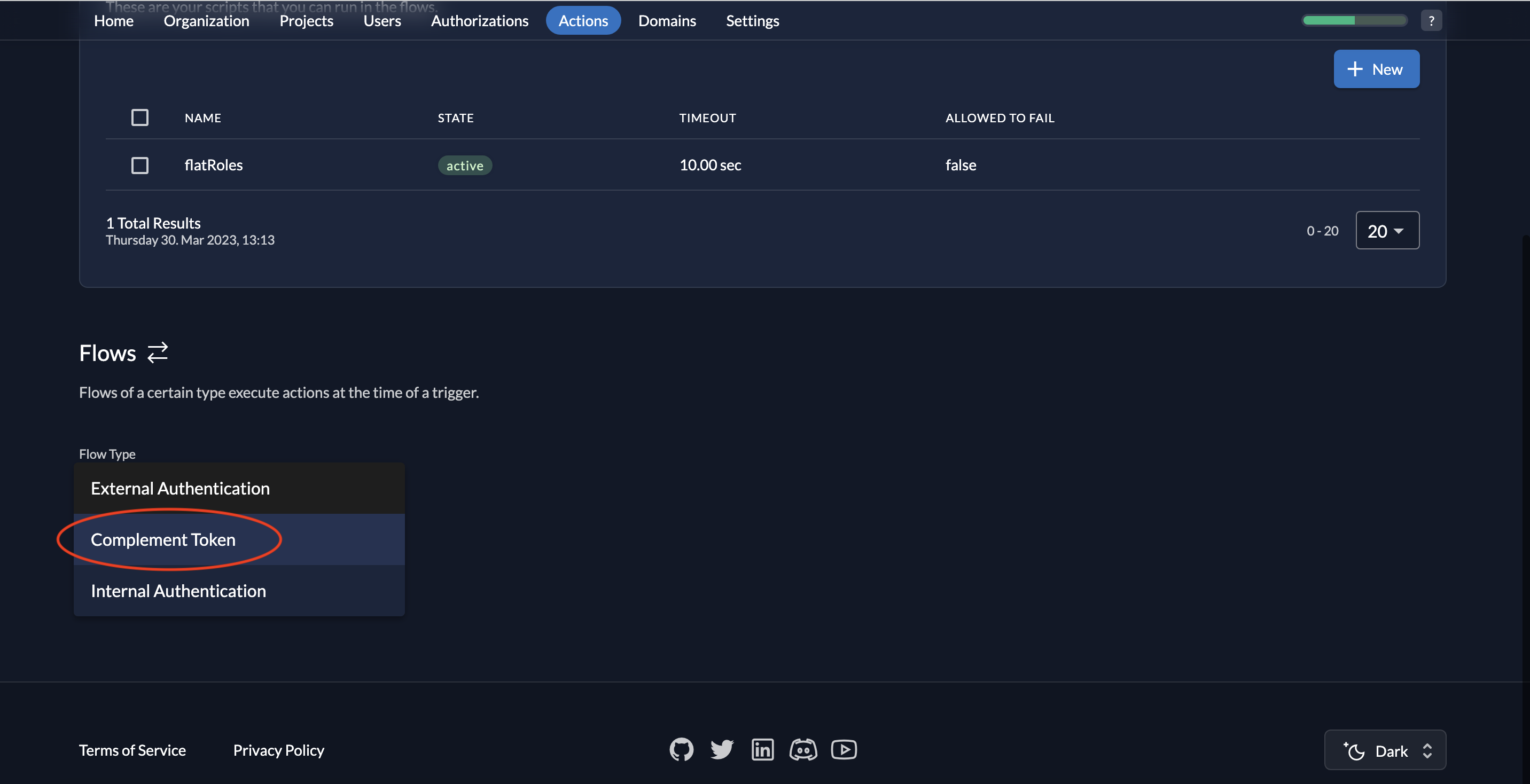1530x784 pixels.
Task: Switch to the Authorizations tab
Action: click(x=479, y=20)
